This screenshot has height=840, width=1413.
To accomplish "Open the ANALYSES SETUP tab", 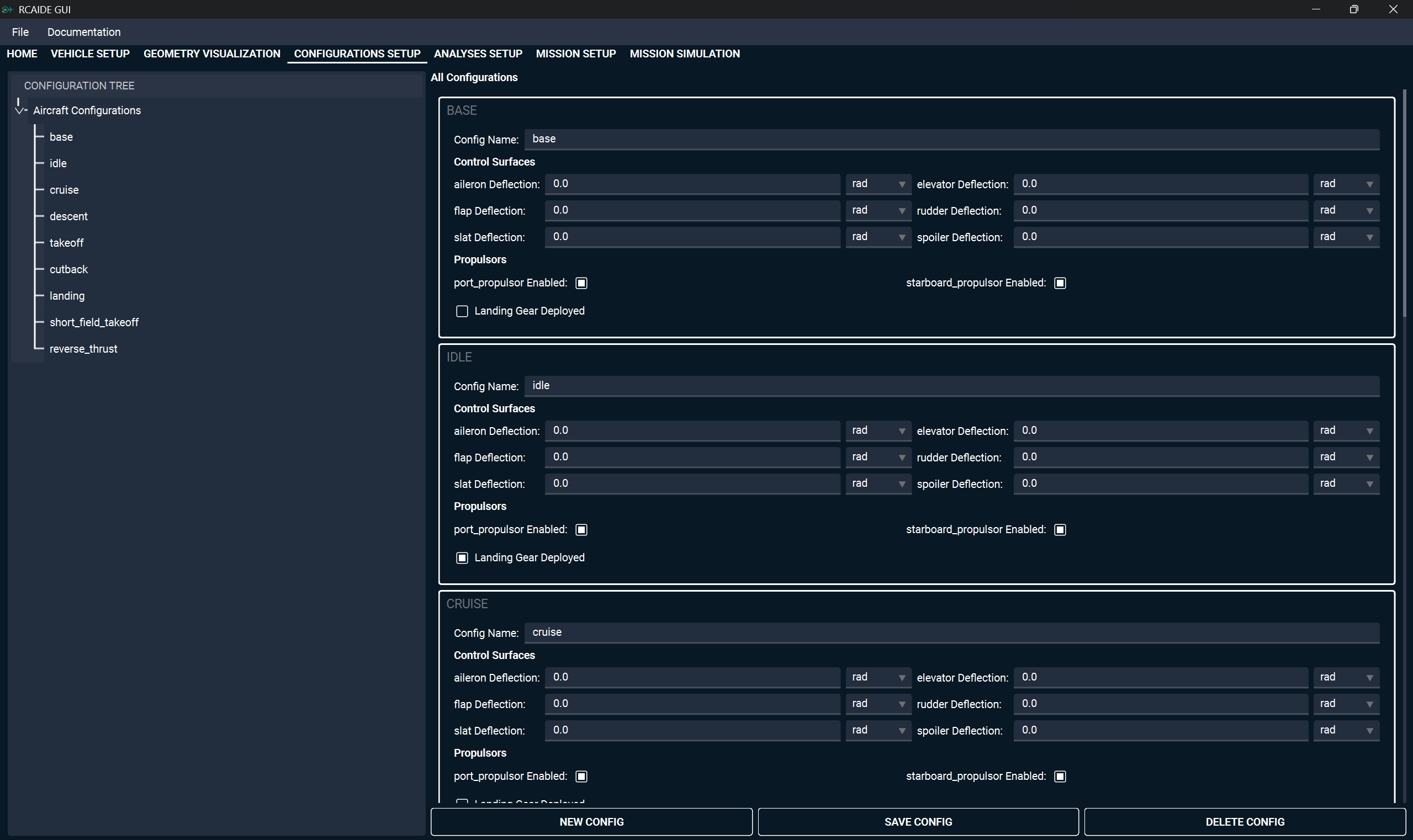I will click(x=478, y=54).
